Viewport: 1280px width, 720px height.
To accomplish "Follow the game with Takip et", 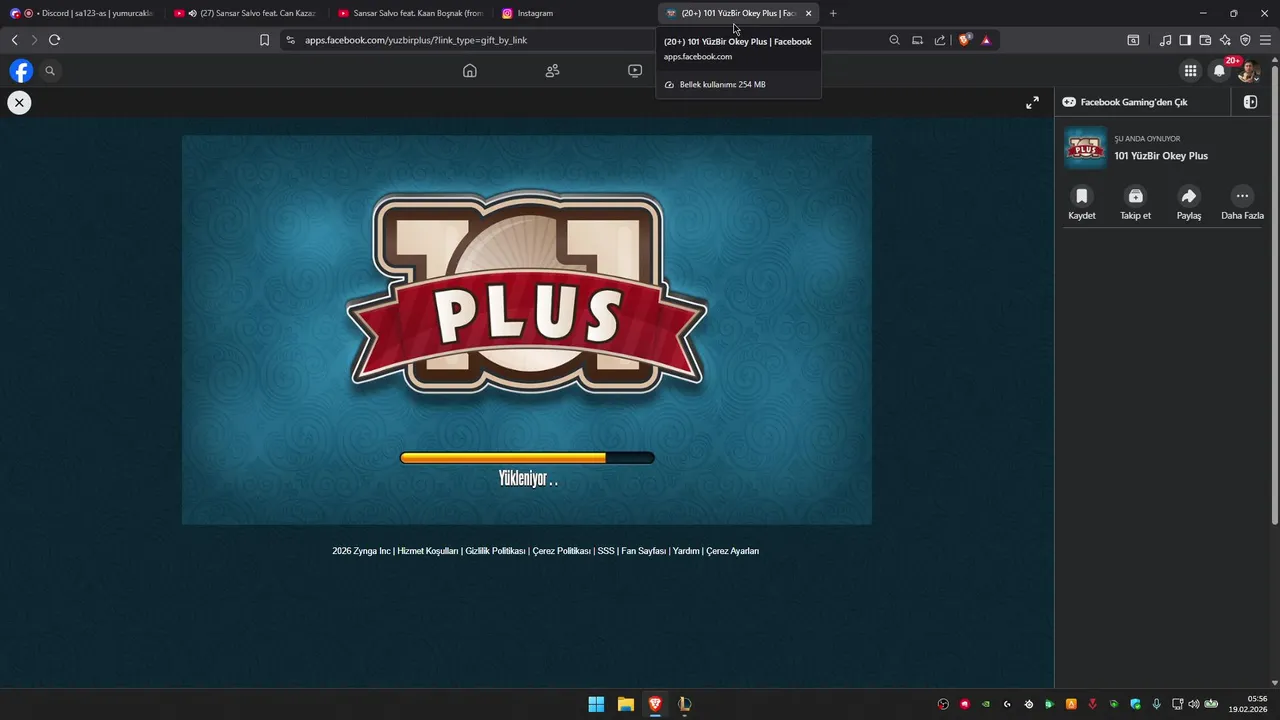I will pyautogui.click(x=1135, y=203).
